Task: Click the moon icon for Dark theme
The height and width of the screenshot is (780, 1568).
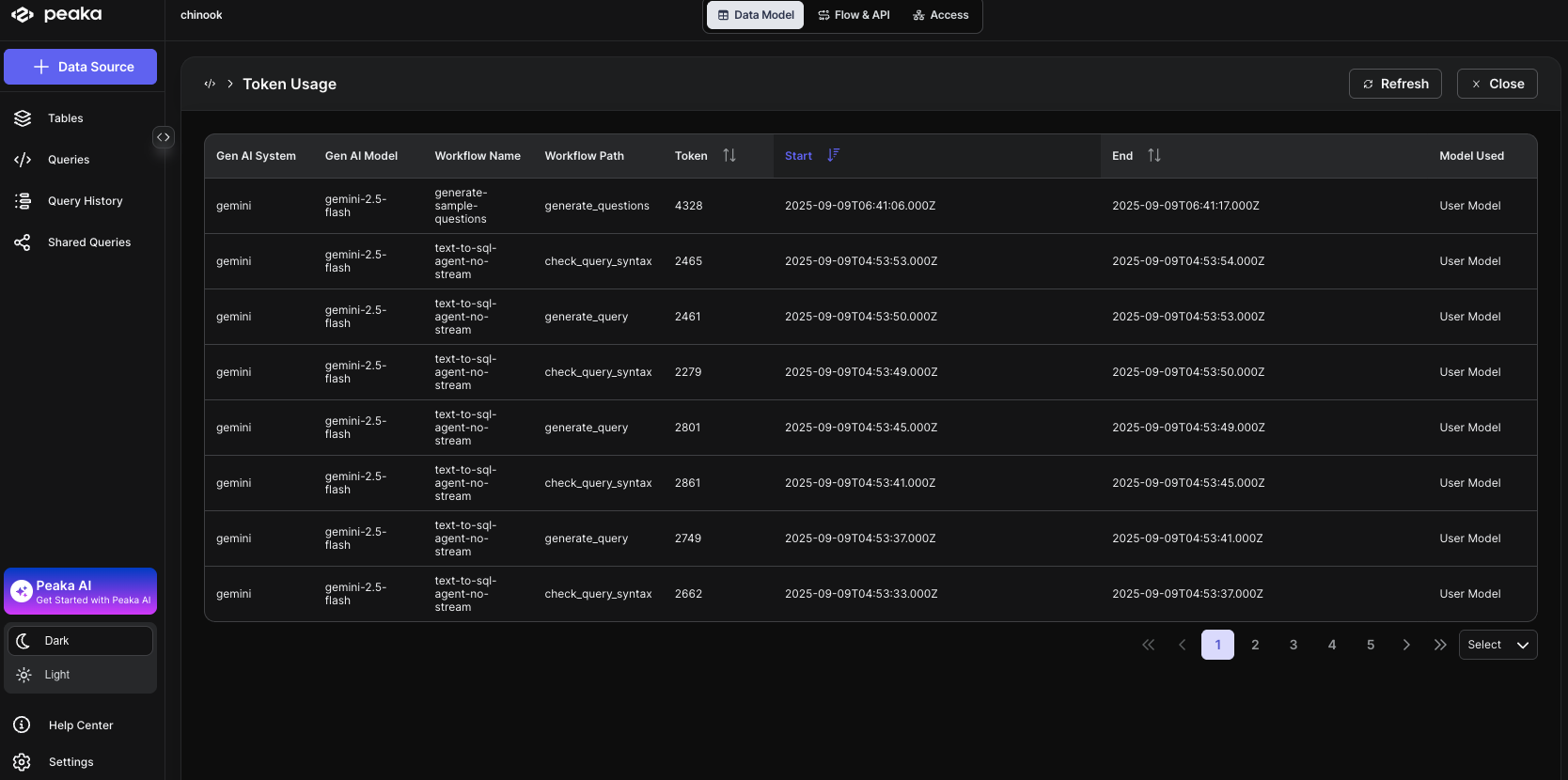Action: (x=24, y=641)
